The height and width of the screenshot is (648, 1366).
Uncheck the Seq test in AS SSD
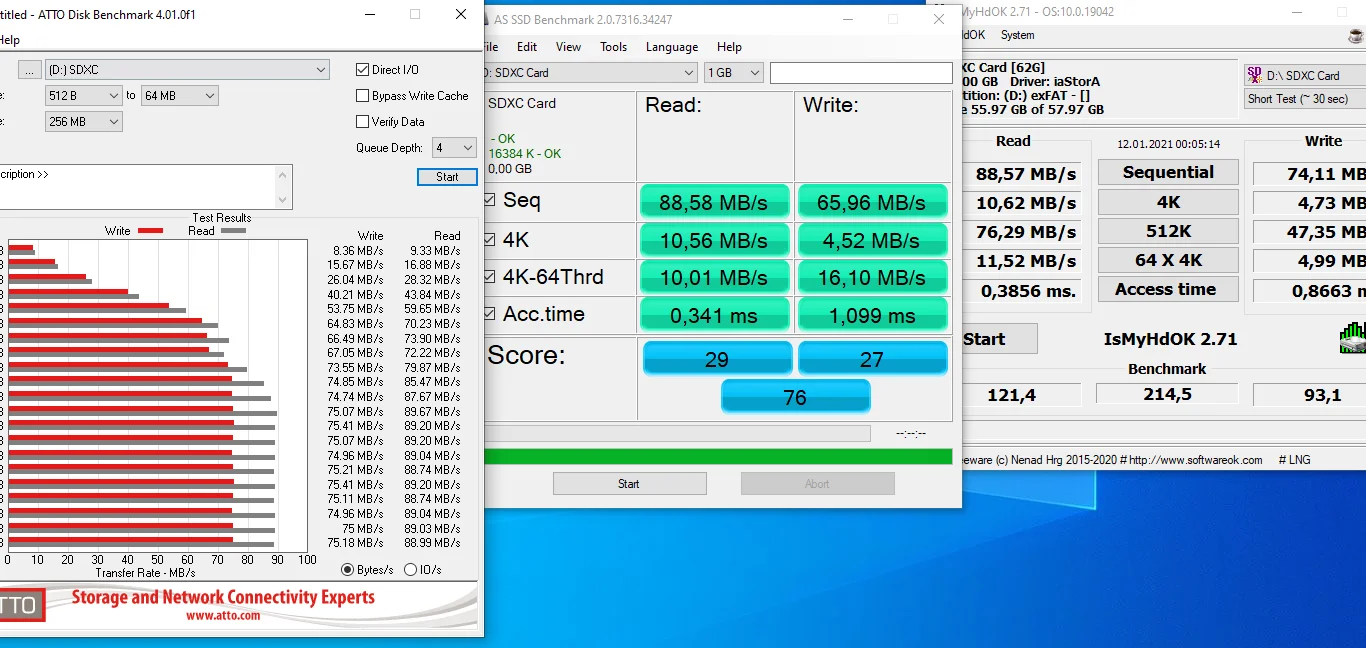(489, 200)
